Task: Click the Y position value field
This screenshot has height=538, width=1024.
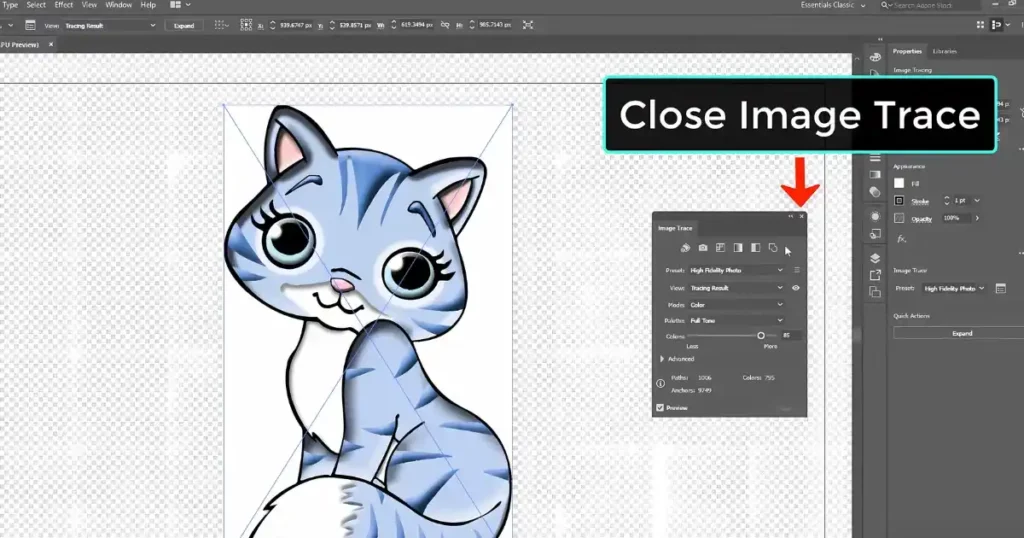Action: [x=356, y=25]
